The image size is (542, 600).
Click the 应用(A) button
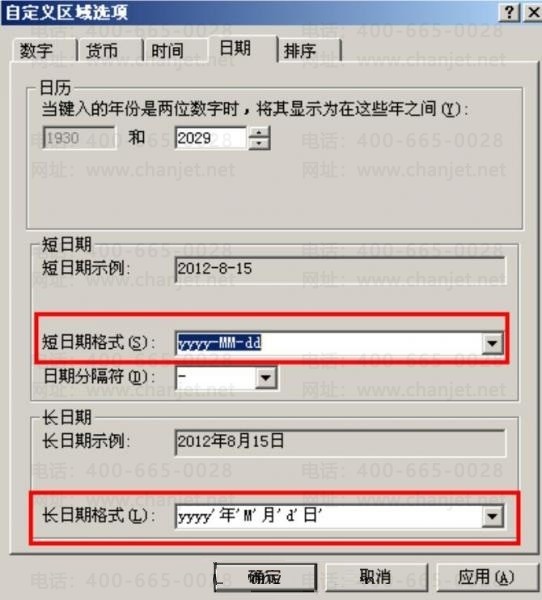(487, 577)
